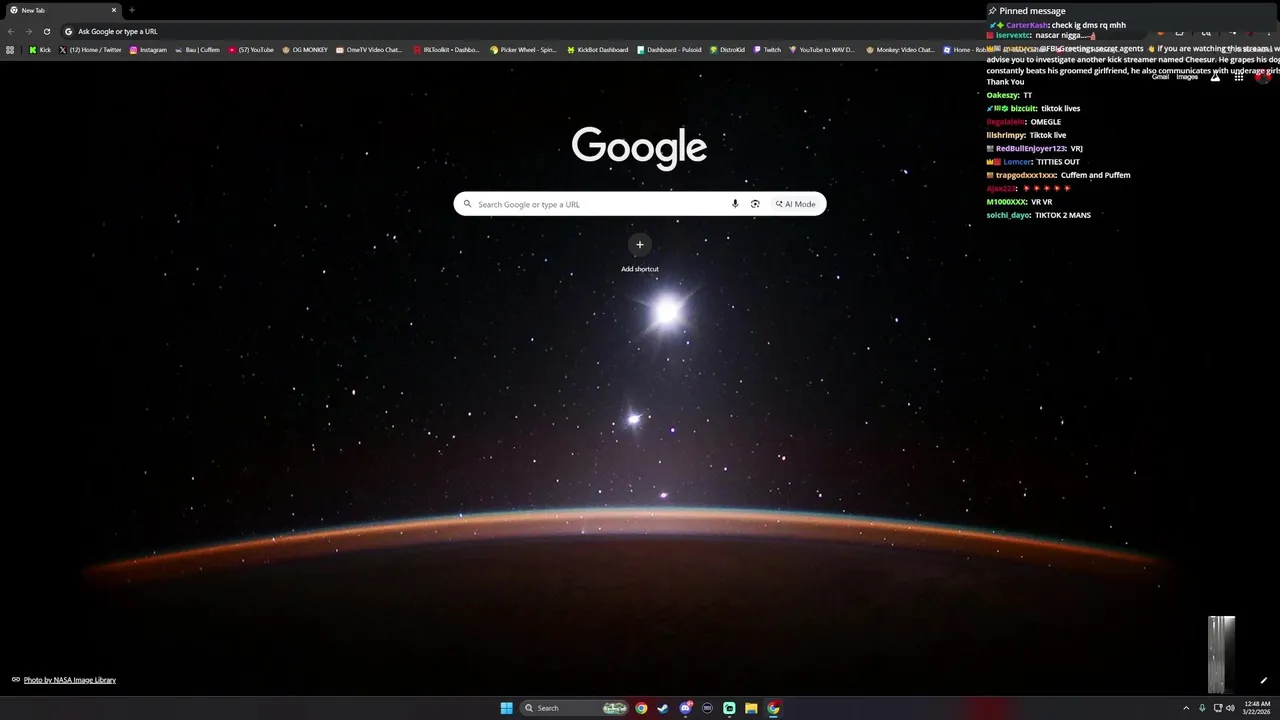
Task: Show hidden system tray icons
Action: pos(1186,708)
